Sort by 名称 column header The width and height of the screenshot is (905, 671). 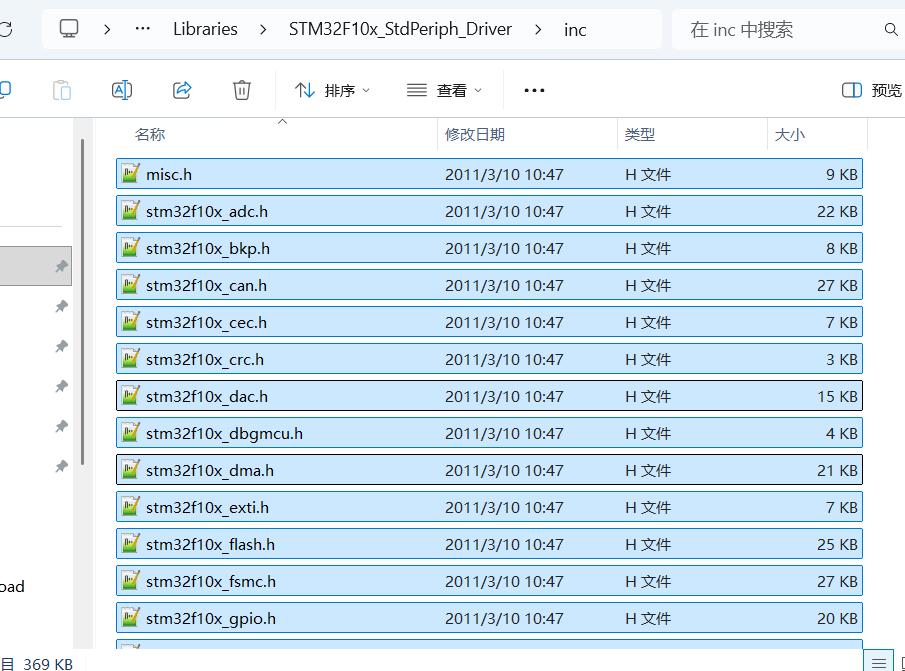click(x=149, y=134)
